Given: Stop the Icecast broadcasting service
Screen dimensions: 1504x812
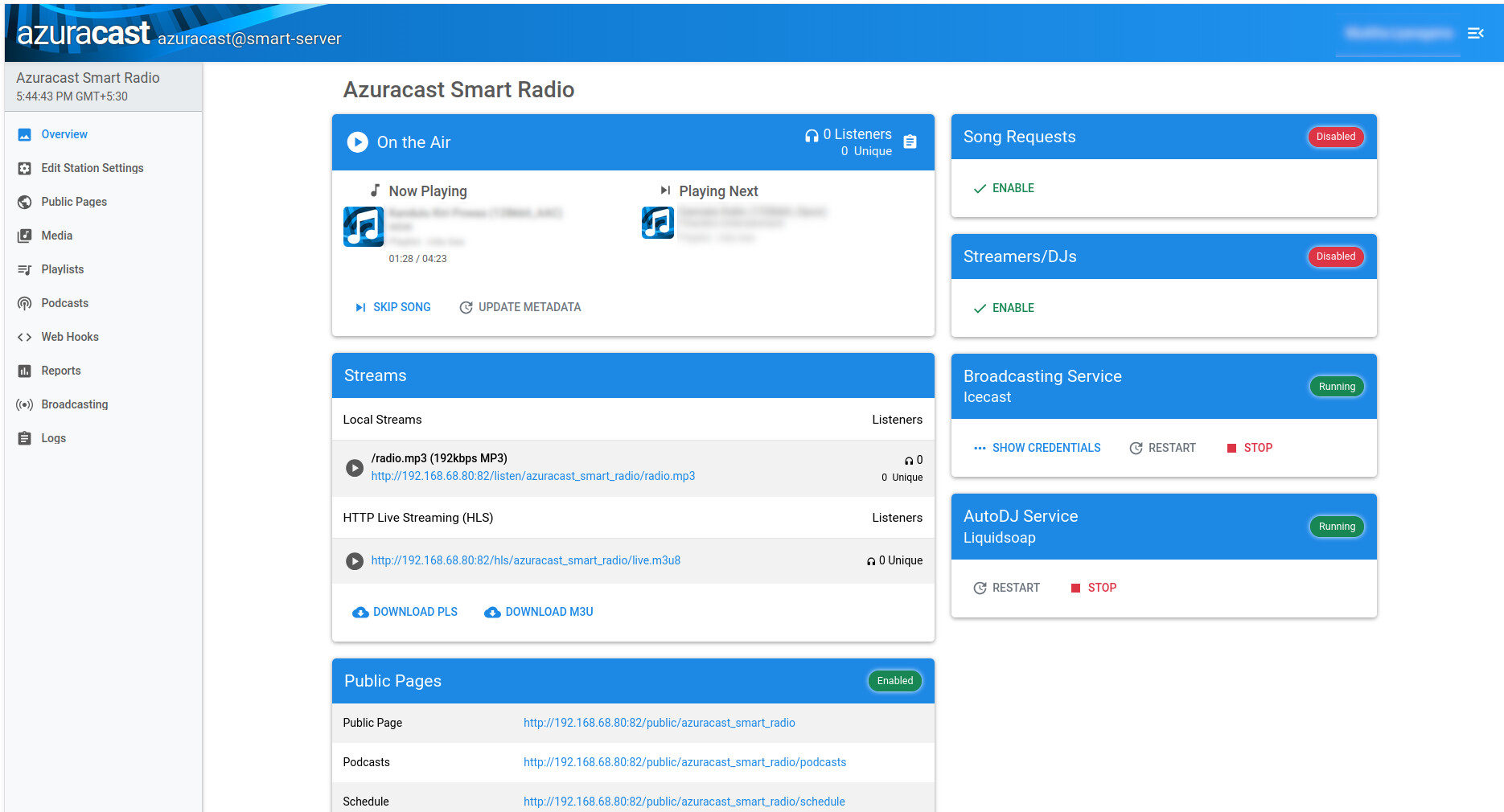Looking at the screenshot, I should coord(1249,448).
